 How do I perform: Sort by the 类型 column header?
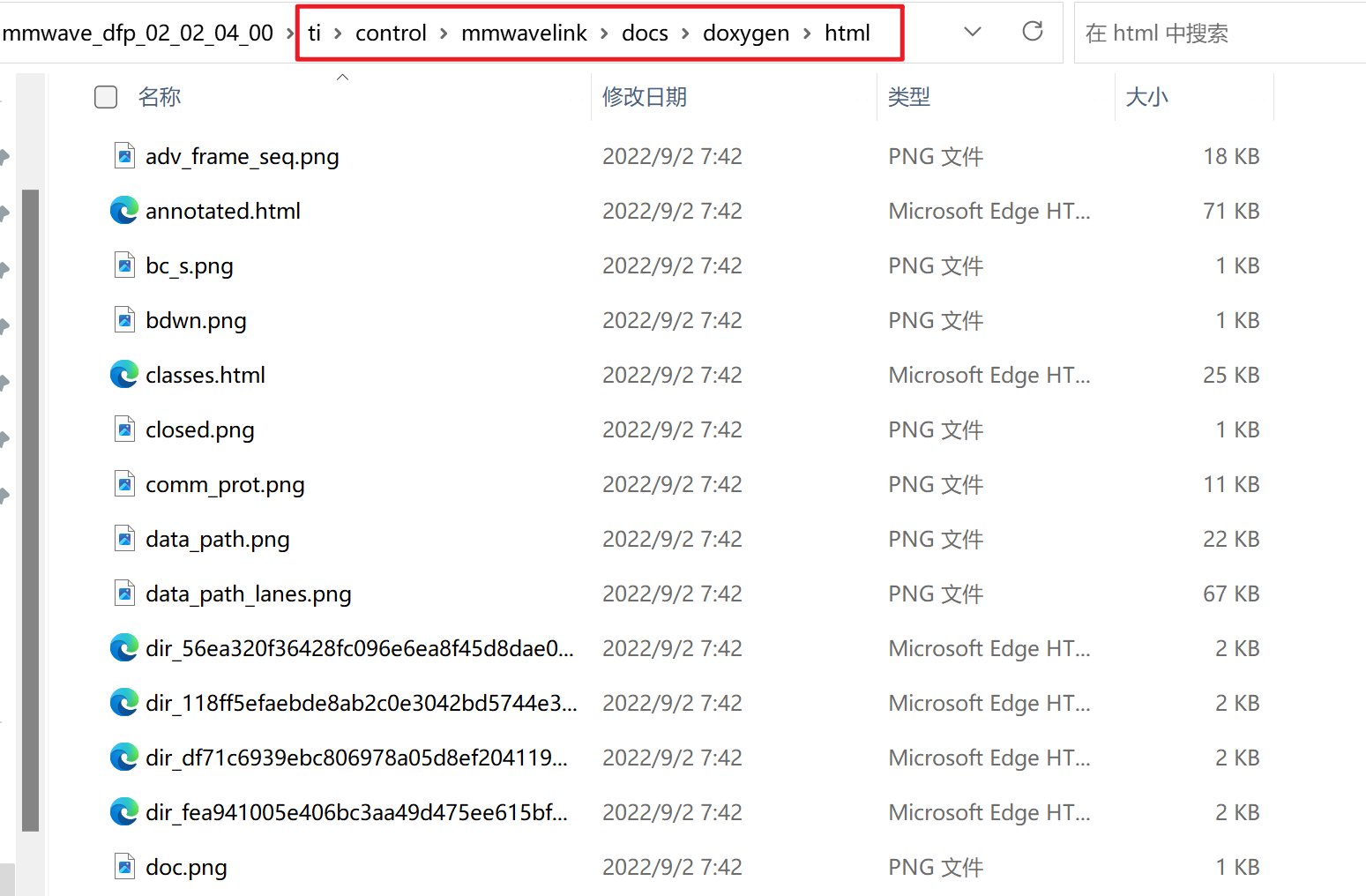[908, 97]
